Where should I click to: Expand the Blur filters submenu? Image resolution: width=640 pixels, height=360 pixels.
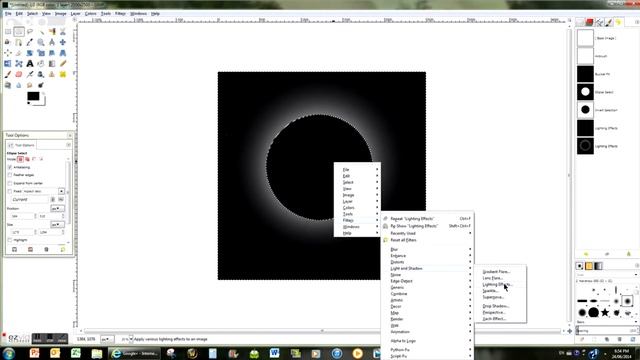tap(427, 249)
